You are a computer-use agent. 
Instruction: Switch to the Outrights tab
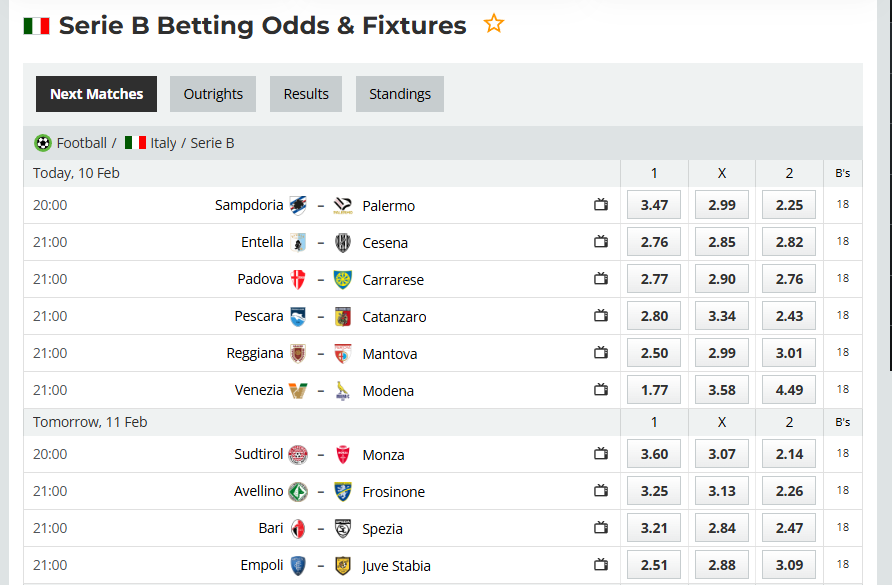point(212,93)
